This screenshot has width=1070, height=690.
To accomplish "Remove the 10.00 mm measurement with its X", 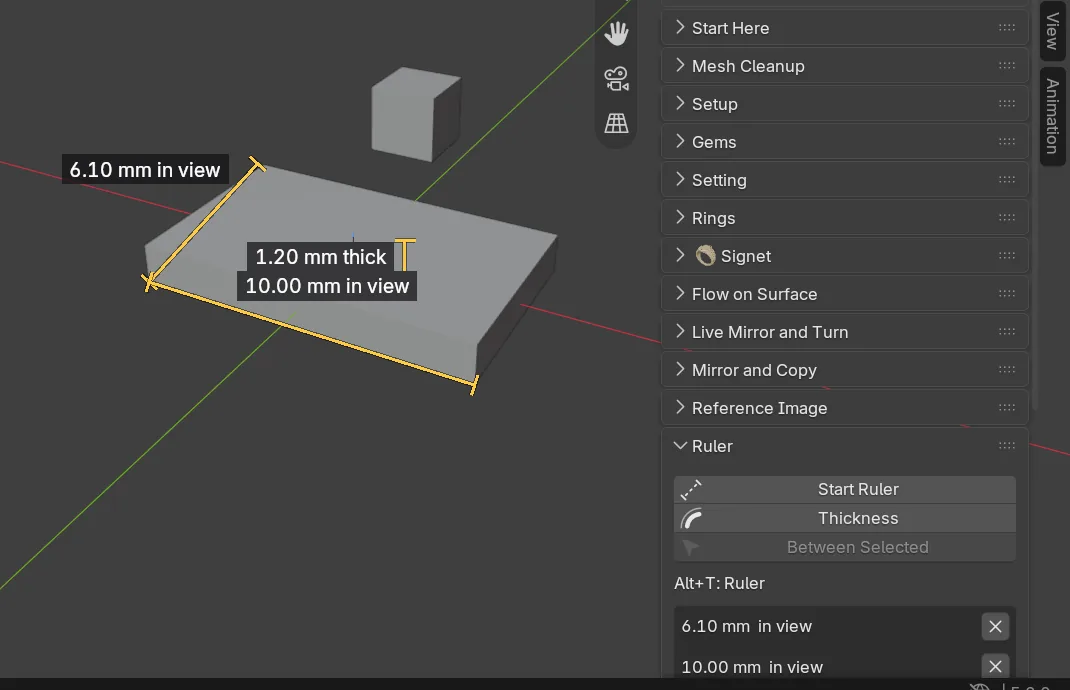I will (995, 666).
